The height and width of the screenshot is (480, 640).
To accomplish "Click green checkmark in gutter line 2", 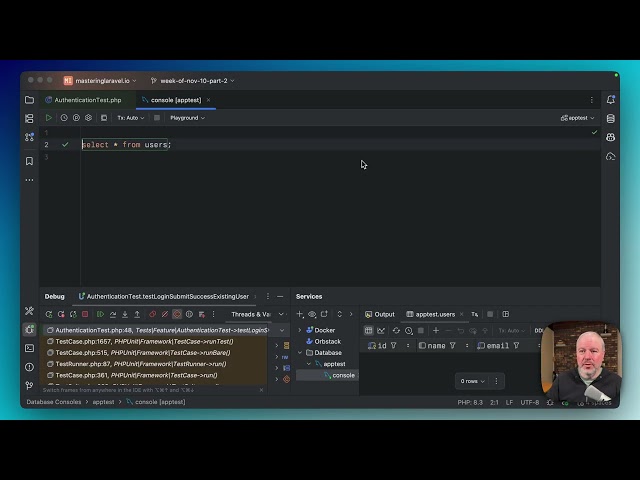I will 65,144.
